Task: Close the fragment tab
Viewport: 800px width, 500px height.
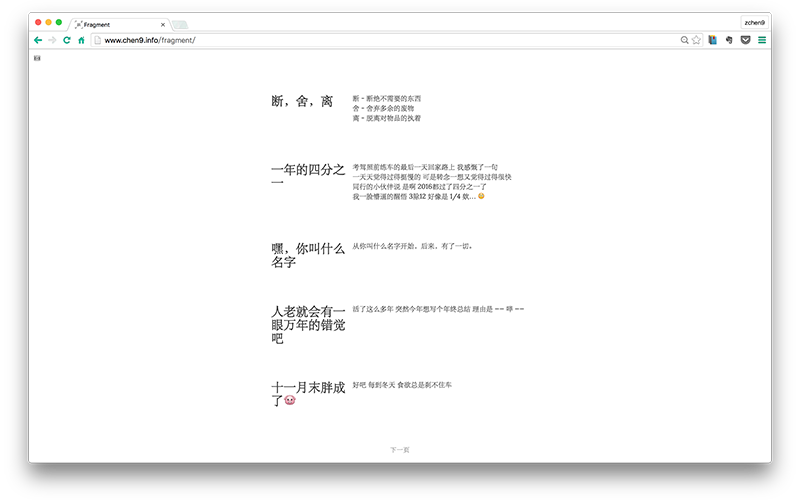Action: (162, 23)
